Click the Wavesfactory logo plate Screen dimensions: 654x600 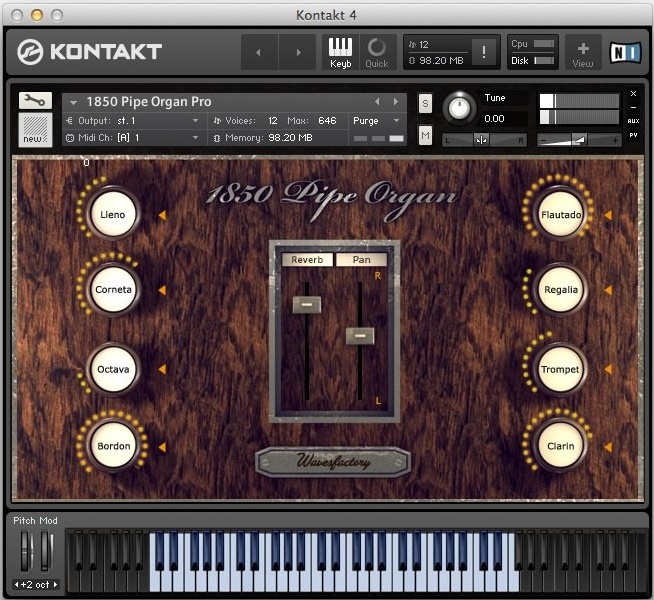(333, 462)
